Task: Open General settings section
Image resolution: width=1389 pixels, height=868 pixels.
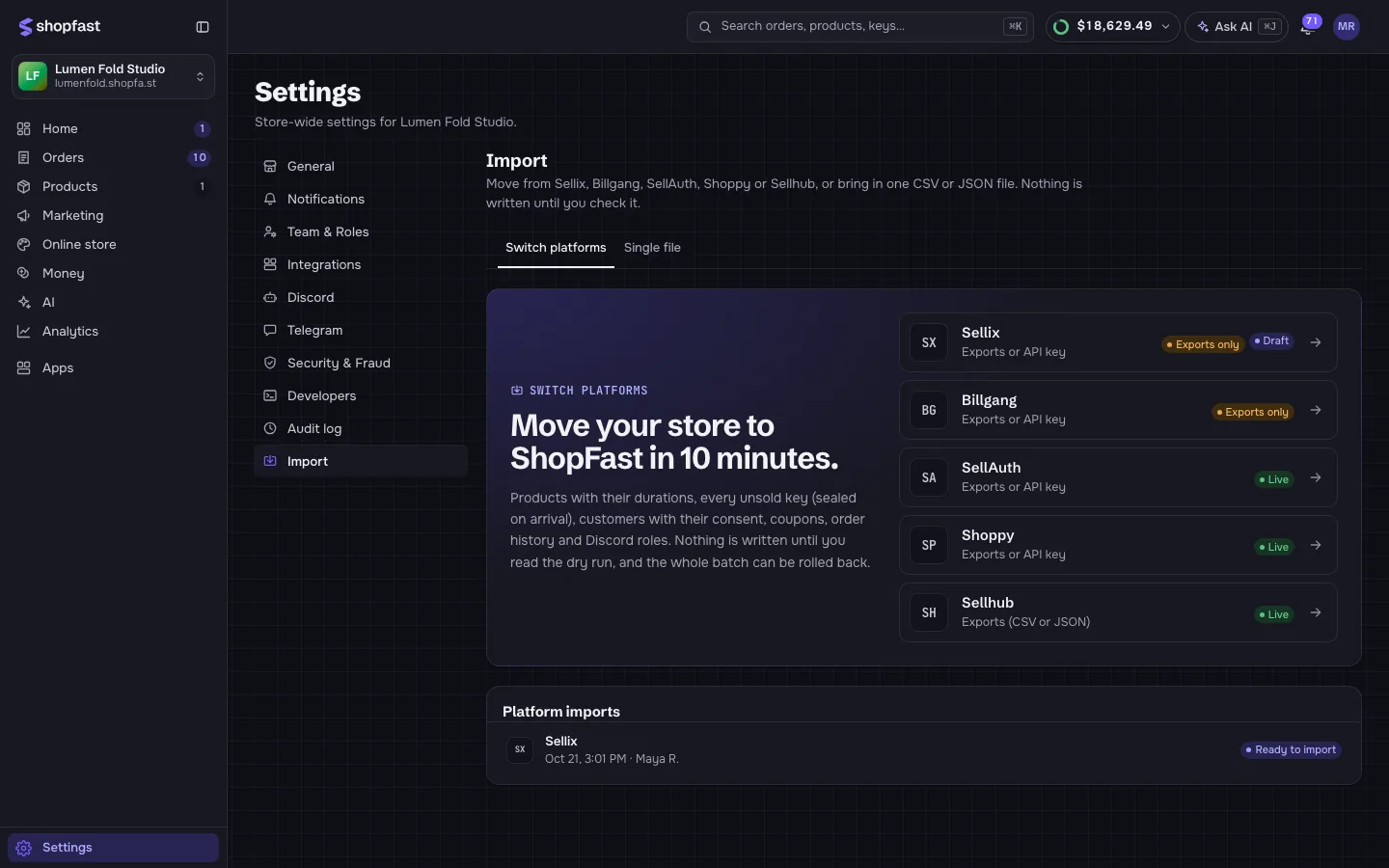Action: pos(361,166)
